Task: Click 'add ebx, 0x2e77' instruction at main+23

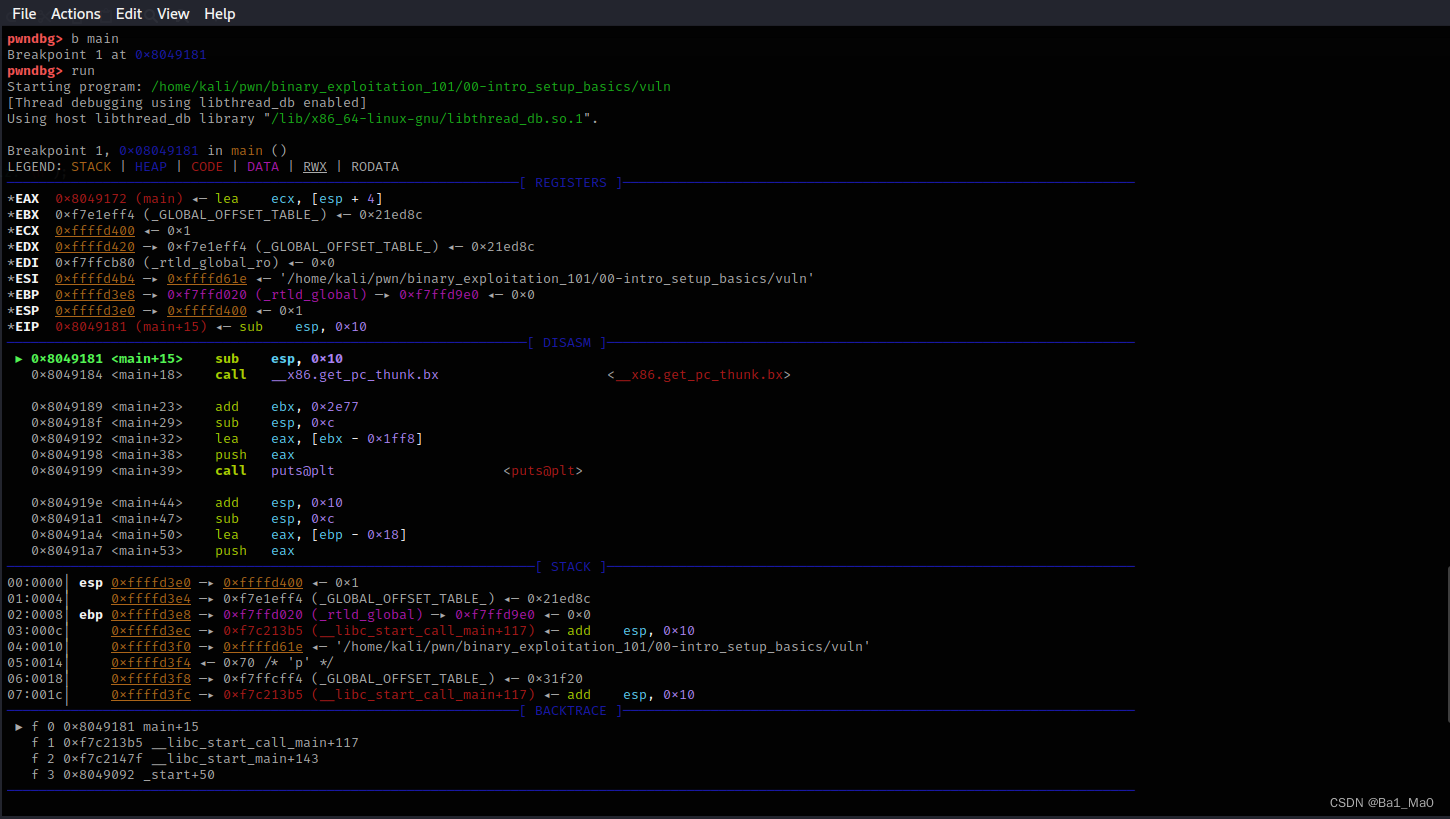Action: pyautogui.click(x=287, y=407)
